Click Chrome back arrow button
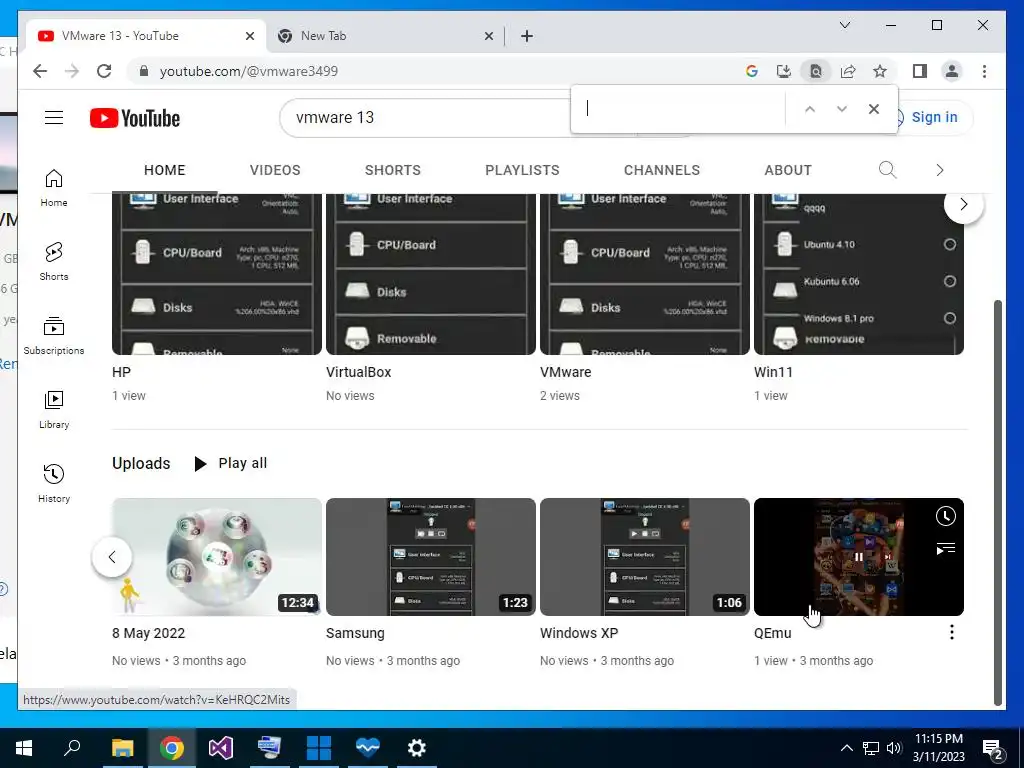Image resolution: width=1024 pixels, height=768 pixels. (40, 71)
